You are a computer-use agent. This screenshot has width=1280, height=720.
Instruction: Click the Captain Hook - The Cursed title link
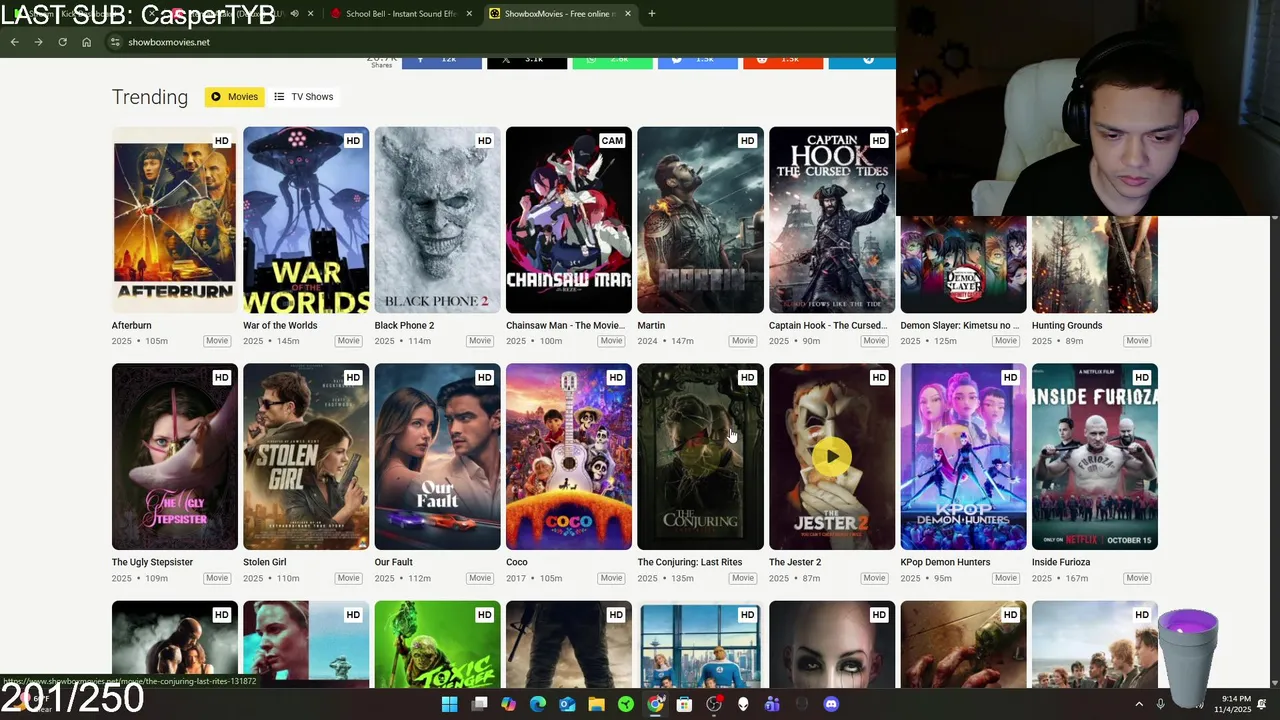click(828, 325)
